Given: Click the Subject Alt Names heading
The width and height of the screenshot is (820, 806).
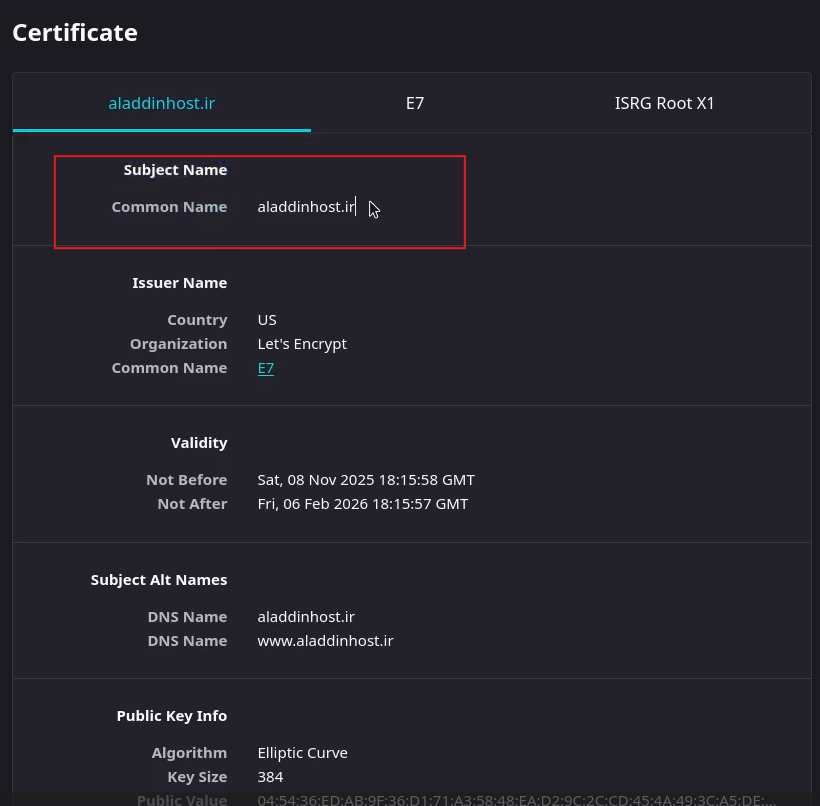Looking at the screenshot, I should tap(159, 580).
